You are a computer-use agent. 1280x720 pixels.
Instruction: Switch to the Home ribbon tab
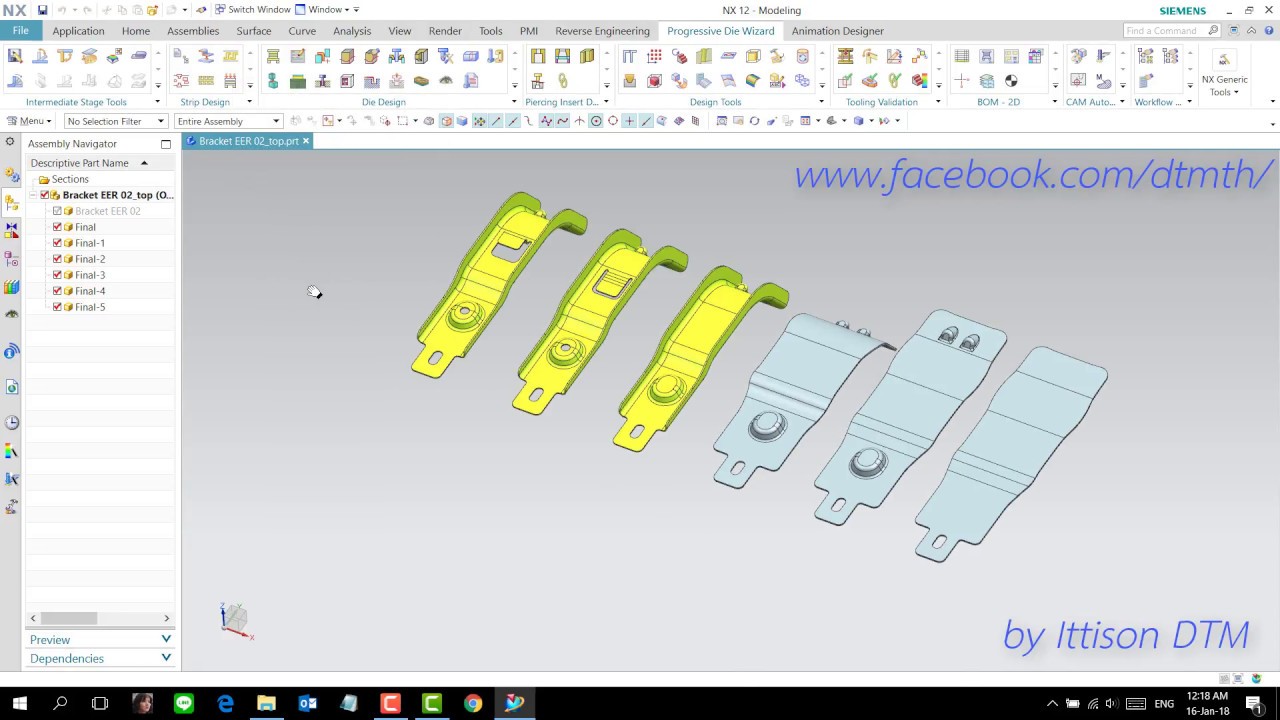(x=135, y=31)
